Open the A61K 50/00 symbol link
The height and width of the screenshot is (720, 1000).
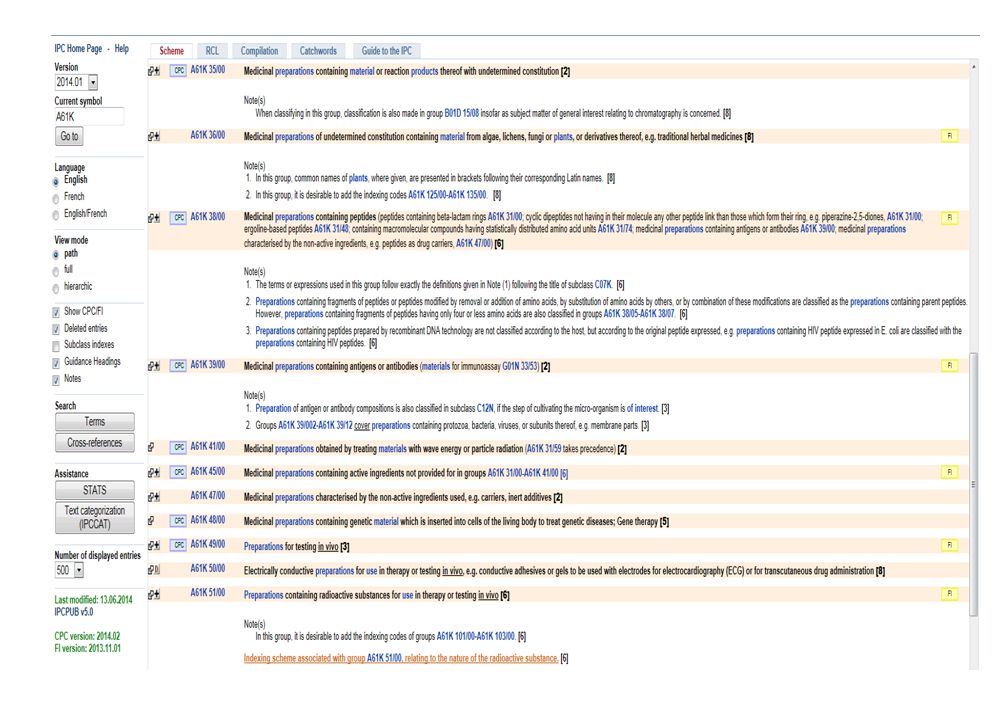coord(207,568)
